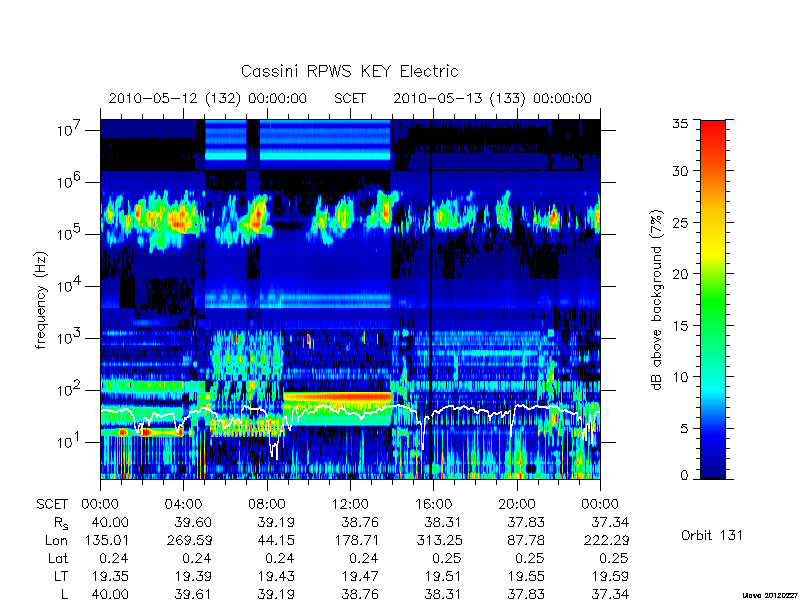Click the LT row header label

[x=61, y=576]
